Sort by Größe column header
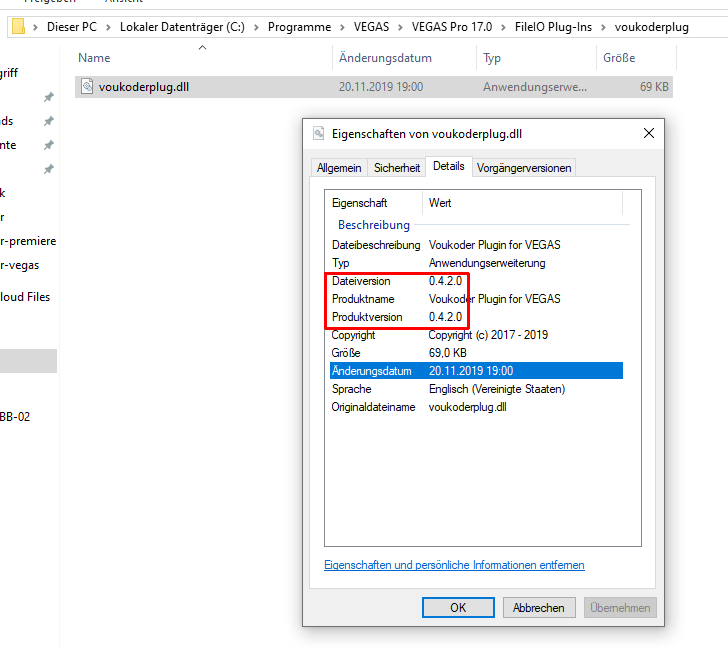Viewport: 728px width, 650px height. [619, 58]
